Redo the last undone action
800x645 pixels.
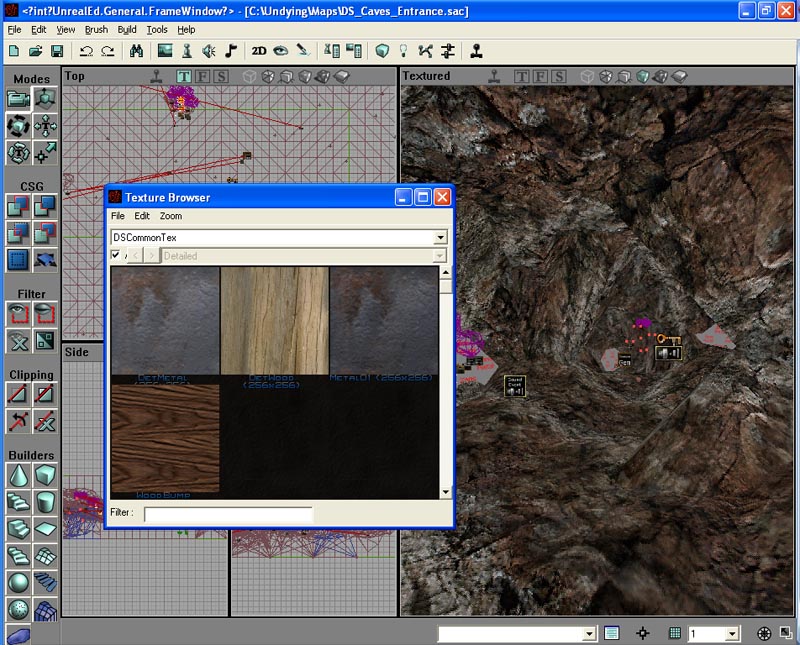pyautogui.click(x=108, y=51)
